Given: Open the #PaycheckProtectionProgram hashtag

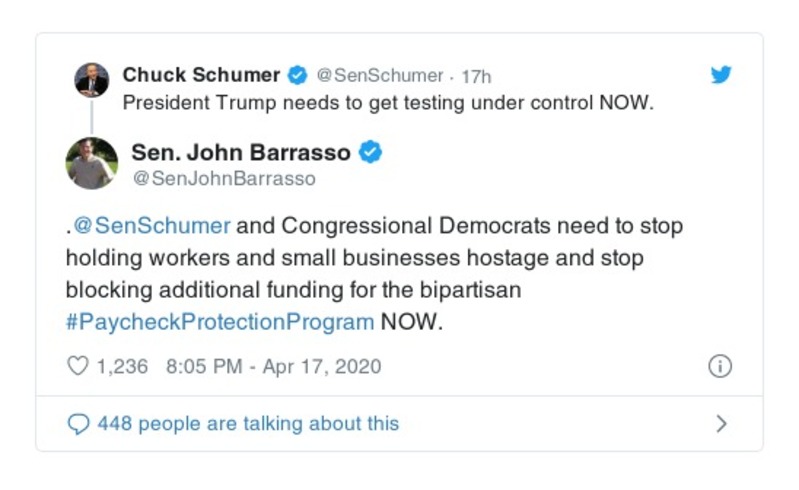Looking at the screenshot, I should coord(220,322).
